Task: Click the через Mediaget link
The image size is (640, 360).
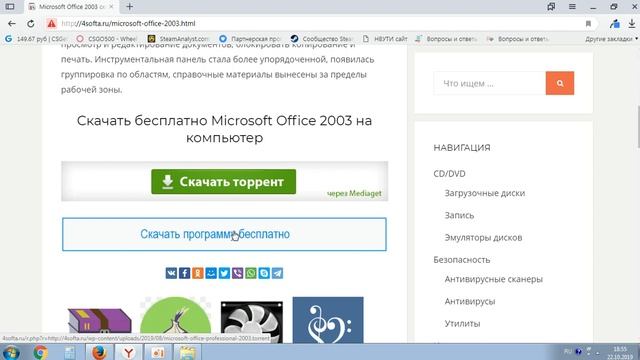Action: click(354, 193)
